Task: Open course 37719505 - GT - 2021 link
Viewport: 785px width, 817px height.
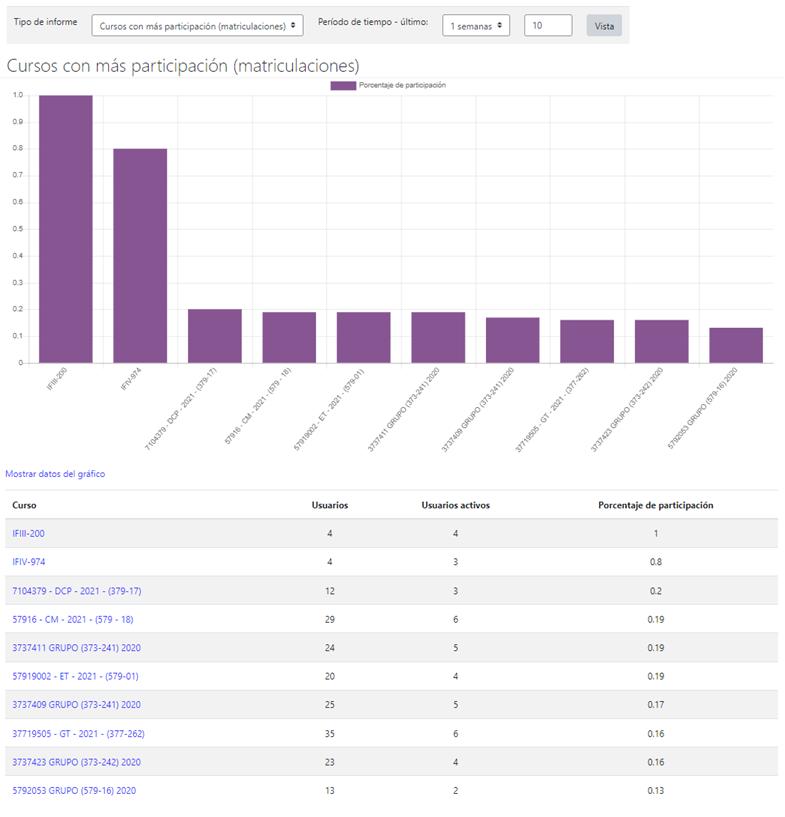Action: point(79,734)
